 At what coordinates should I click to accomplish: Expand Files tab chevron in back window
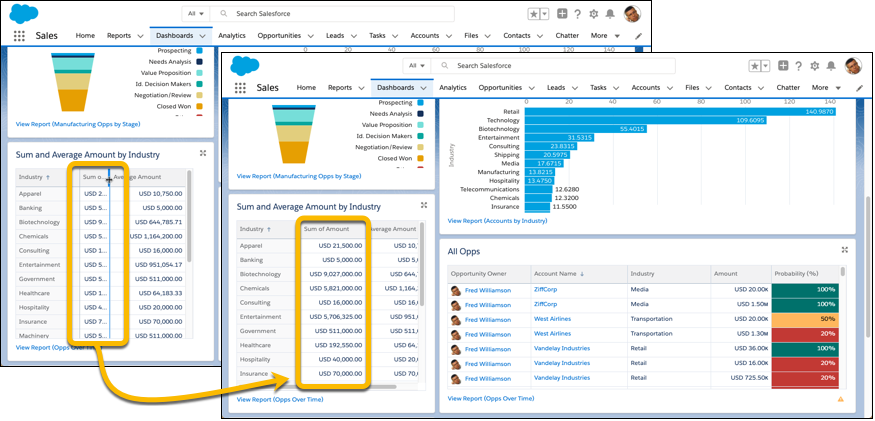[x=487, y=36]
